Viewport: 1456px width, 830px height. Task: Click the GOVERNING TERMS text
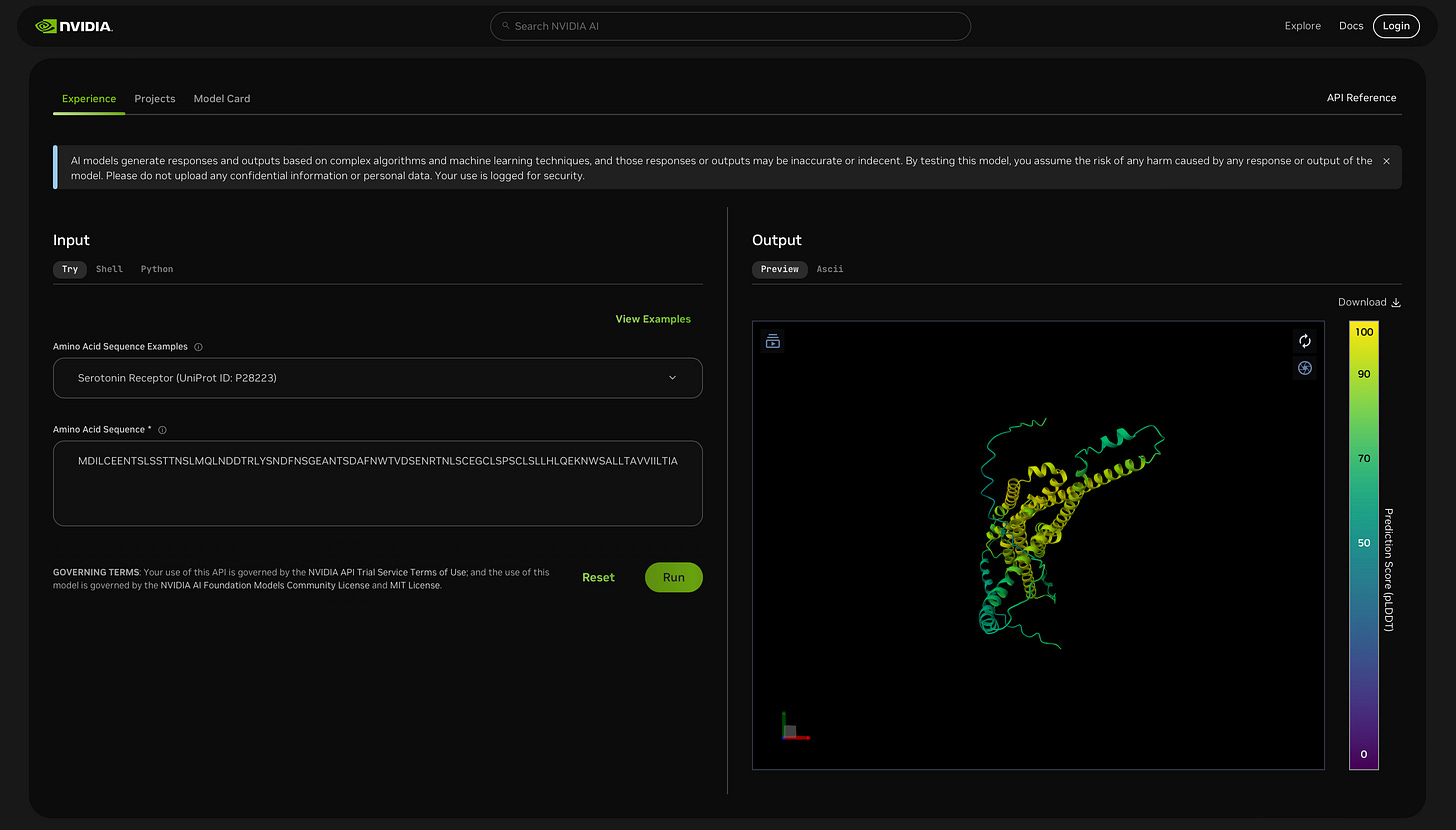(96, 572)
